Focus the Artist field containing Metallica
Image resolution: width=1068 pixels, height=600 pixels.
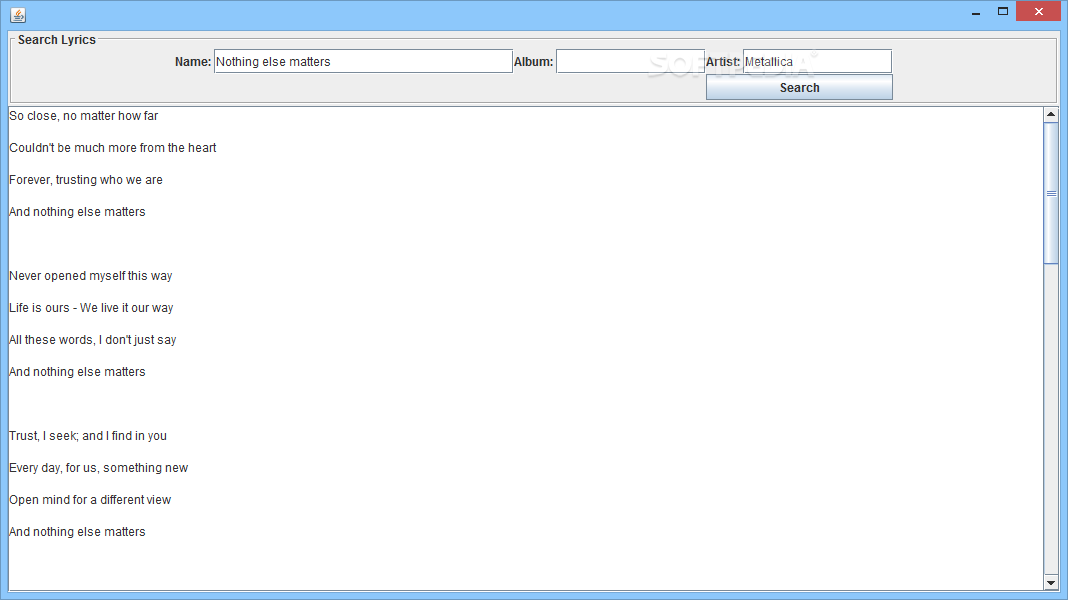(x=817, y=61)
